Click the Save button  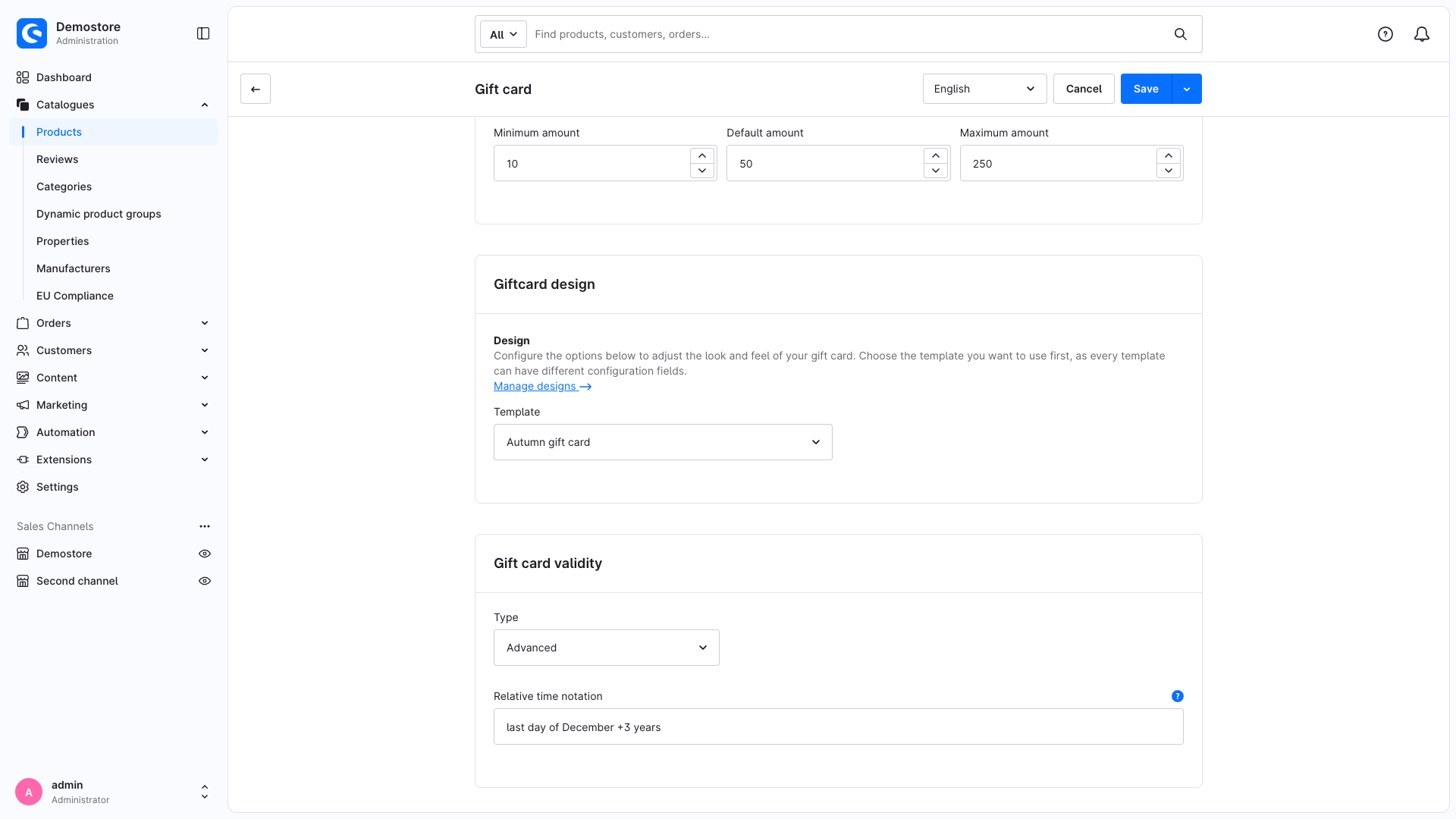[x=1146, y=89]
